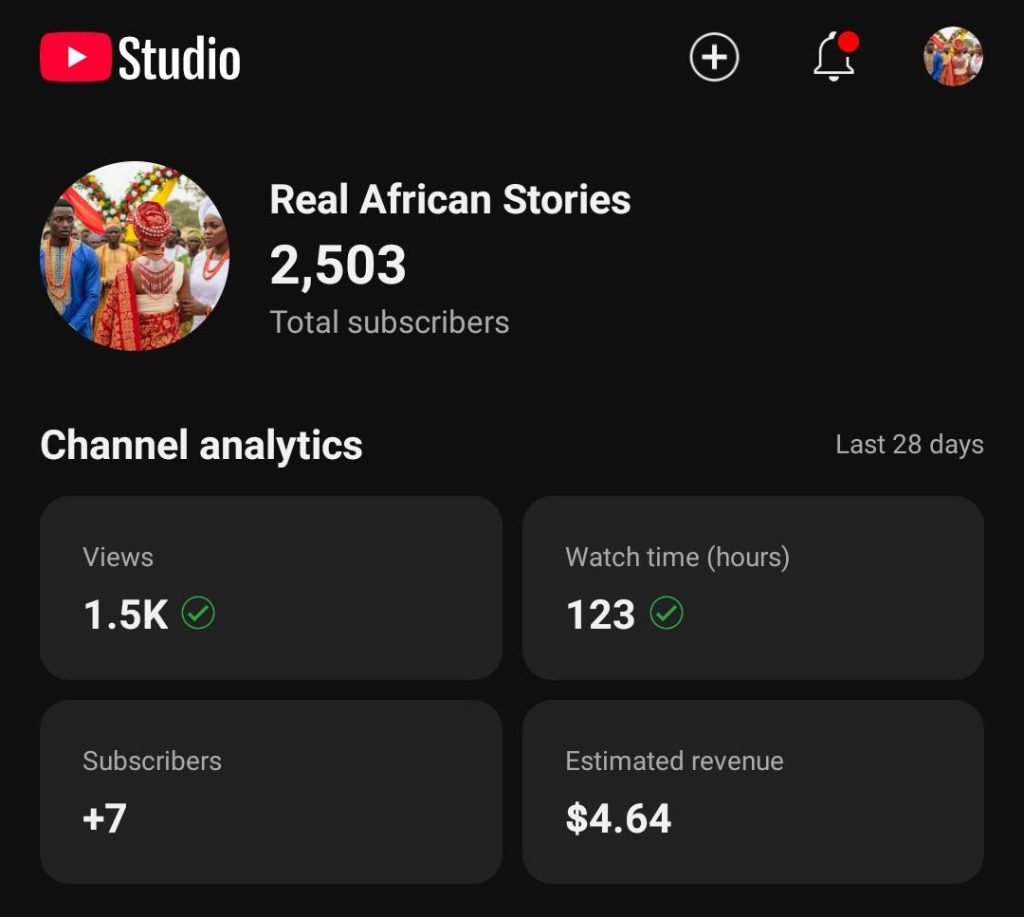Open notifications via the bell icon
1024x917 pixels.
[x=833, y=60]
